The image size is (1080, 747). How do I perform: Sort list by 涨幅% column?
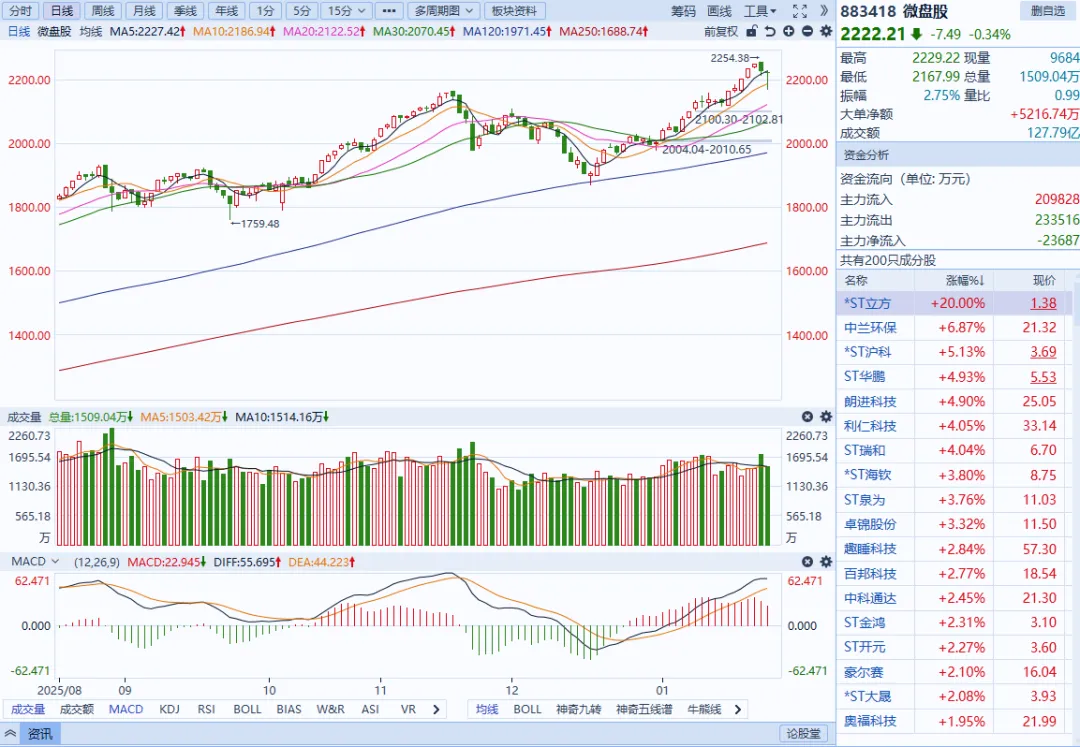964,280
